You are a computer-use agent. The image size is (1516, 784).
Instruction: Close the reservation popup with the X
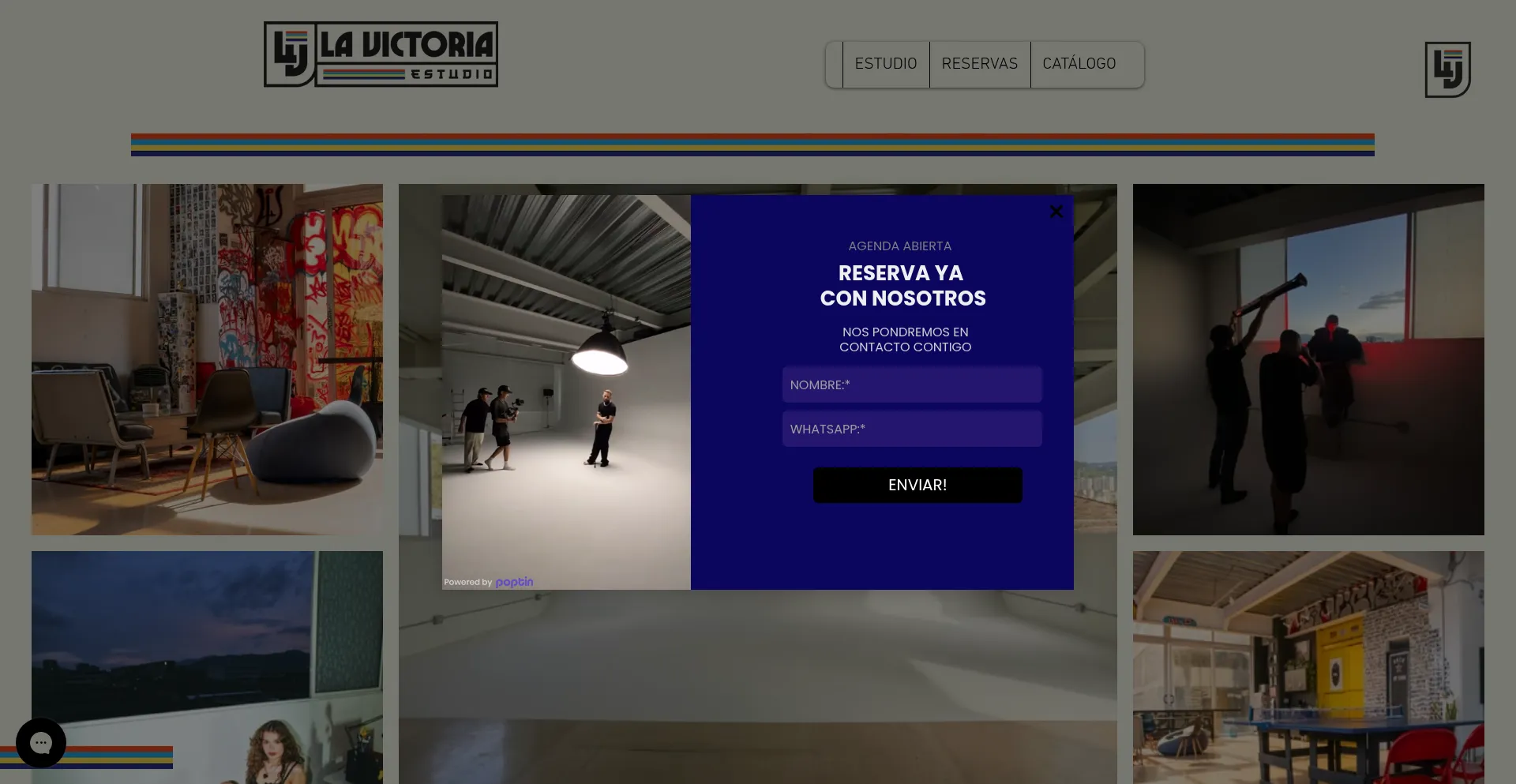pyautogui.click(x=1056, y=212)
